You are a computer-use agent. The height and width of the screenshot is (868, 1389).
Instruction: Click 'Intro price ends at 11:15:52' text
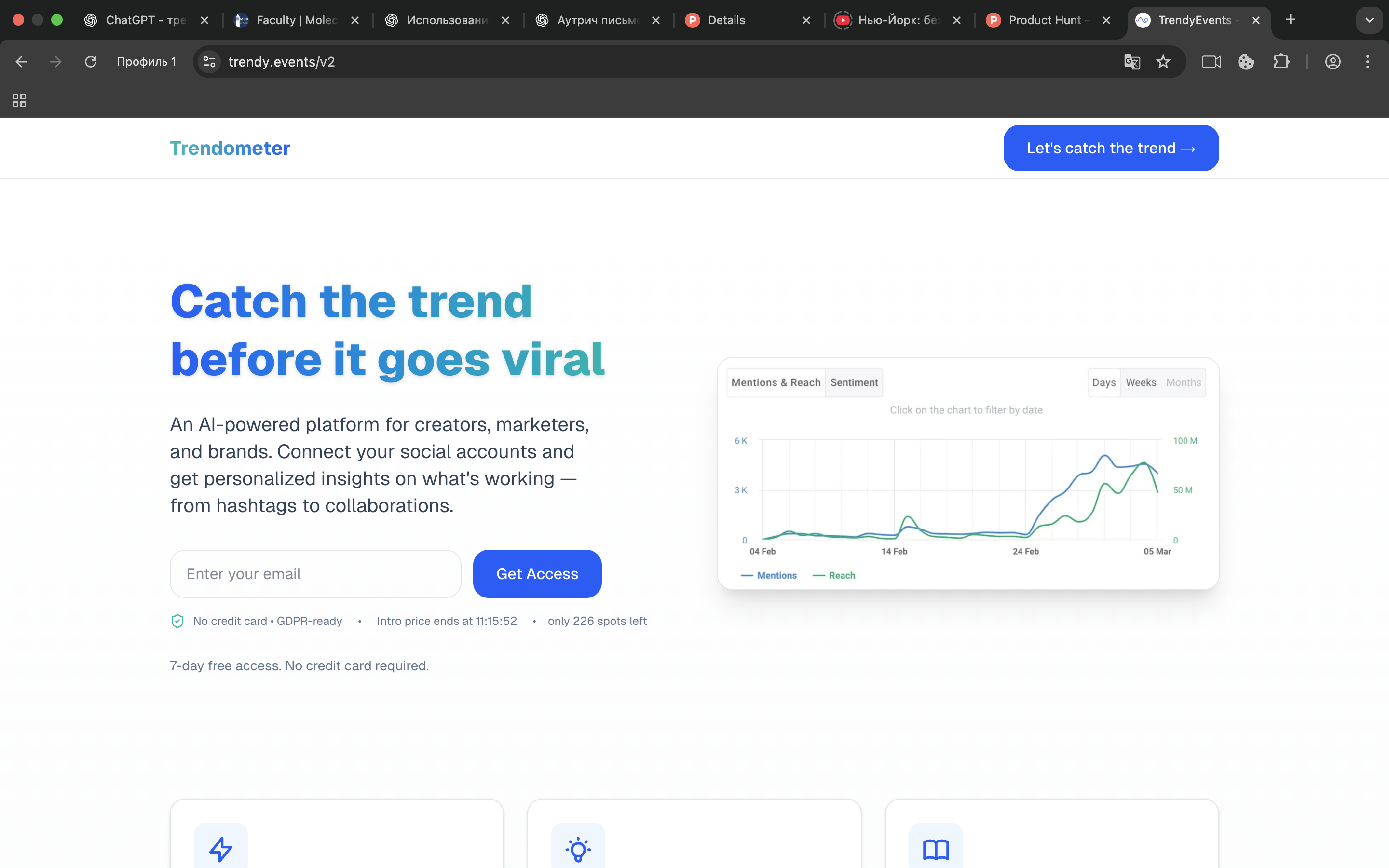447,621
